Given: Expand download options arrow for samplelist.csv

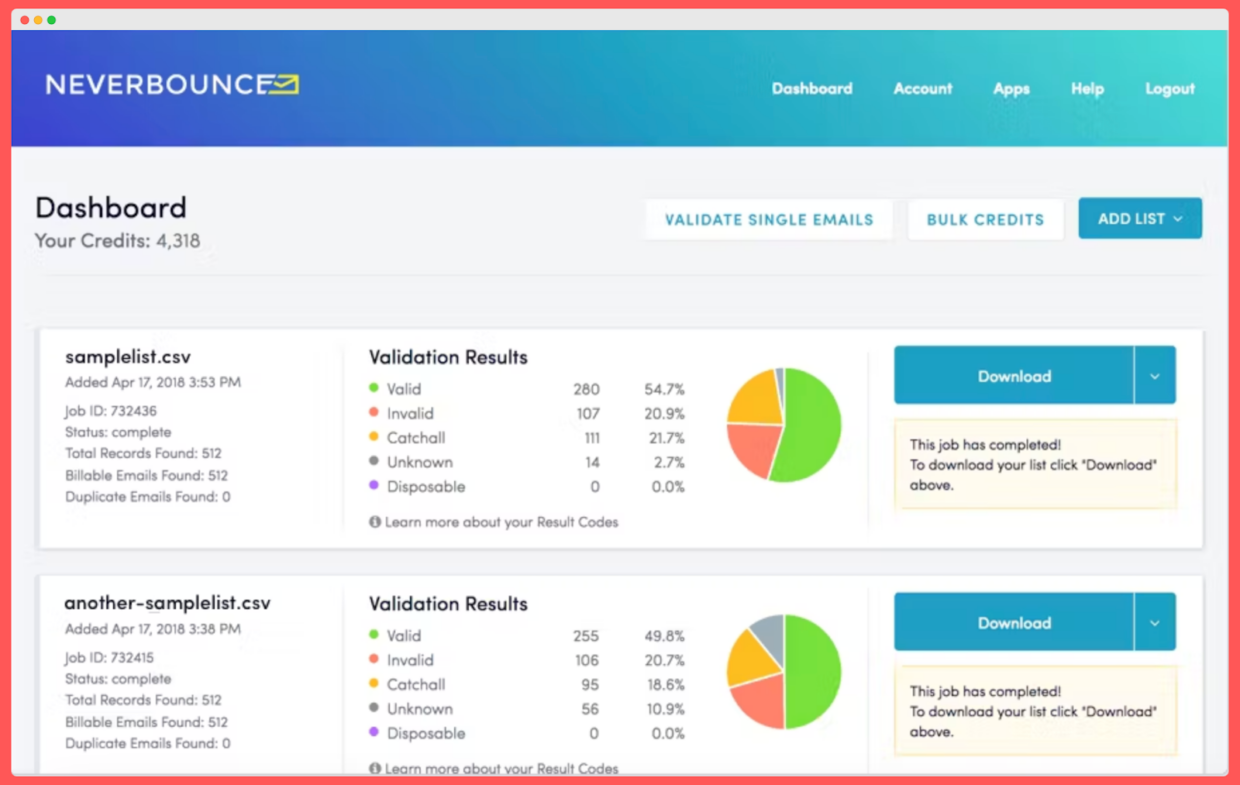Looking at the screenshot, I should click(x=1155, y=375).
